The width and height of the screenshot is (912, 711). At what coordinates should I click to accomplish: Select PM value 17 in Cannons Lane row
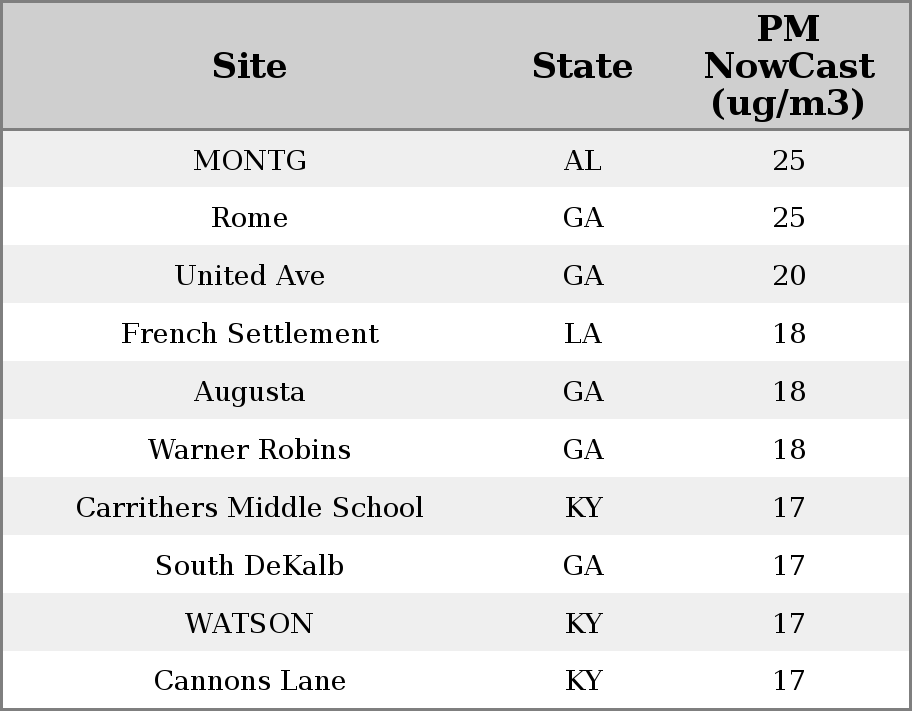[x=789, y=681]
